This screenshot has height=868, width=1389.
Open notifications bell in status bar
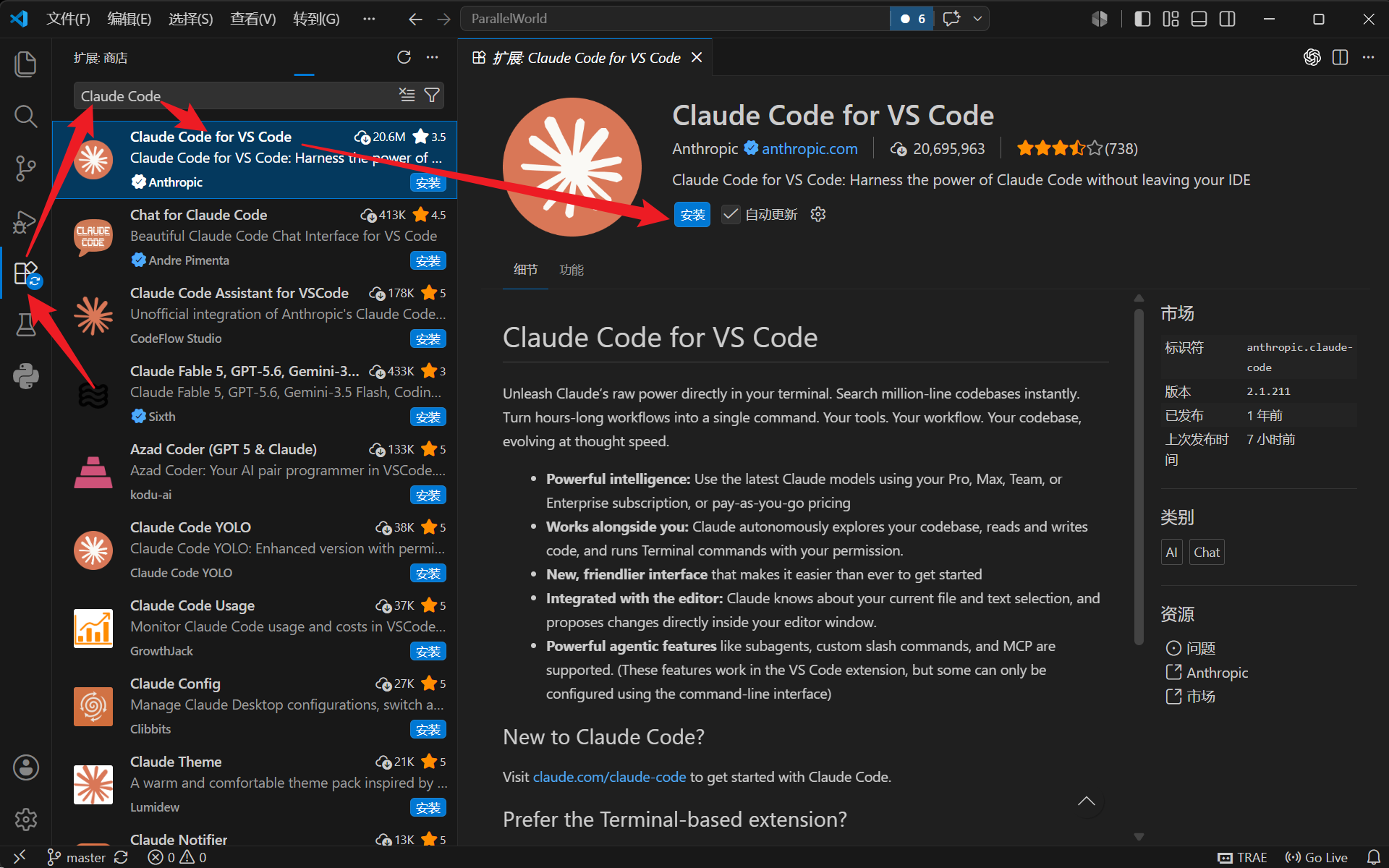tap(1373, 857)
